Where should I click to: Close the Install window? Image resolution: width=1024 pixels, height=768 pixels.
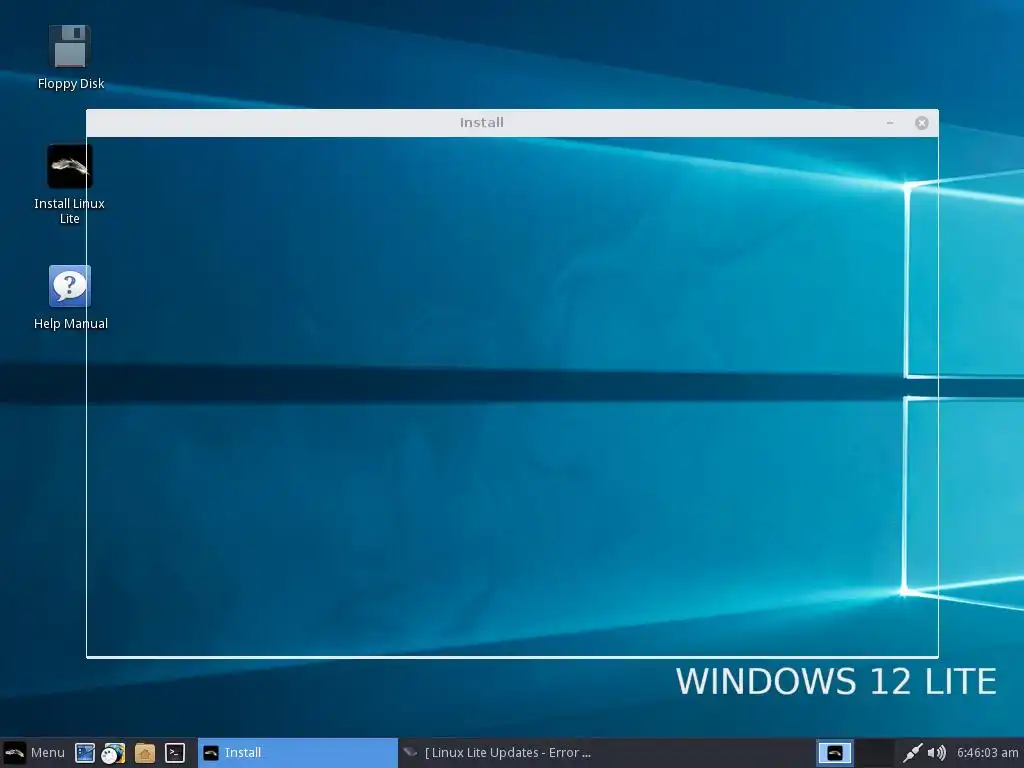[921, 123]
